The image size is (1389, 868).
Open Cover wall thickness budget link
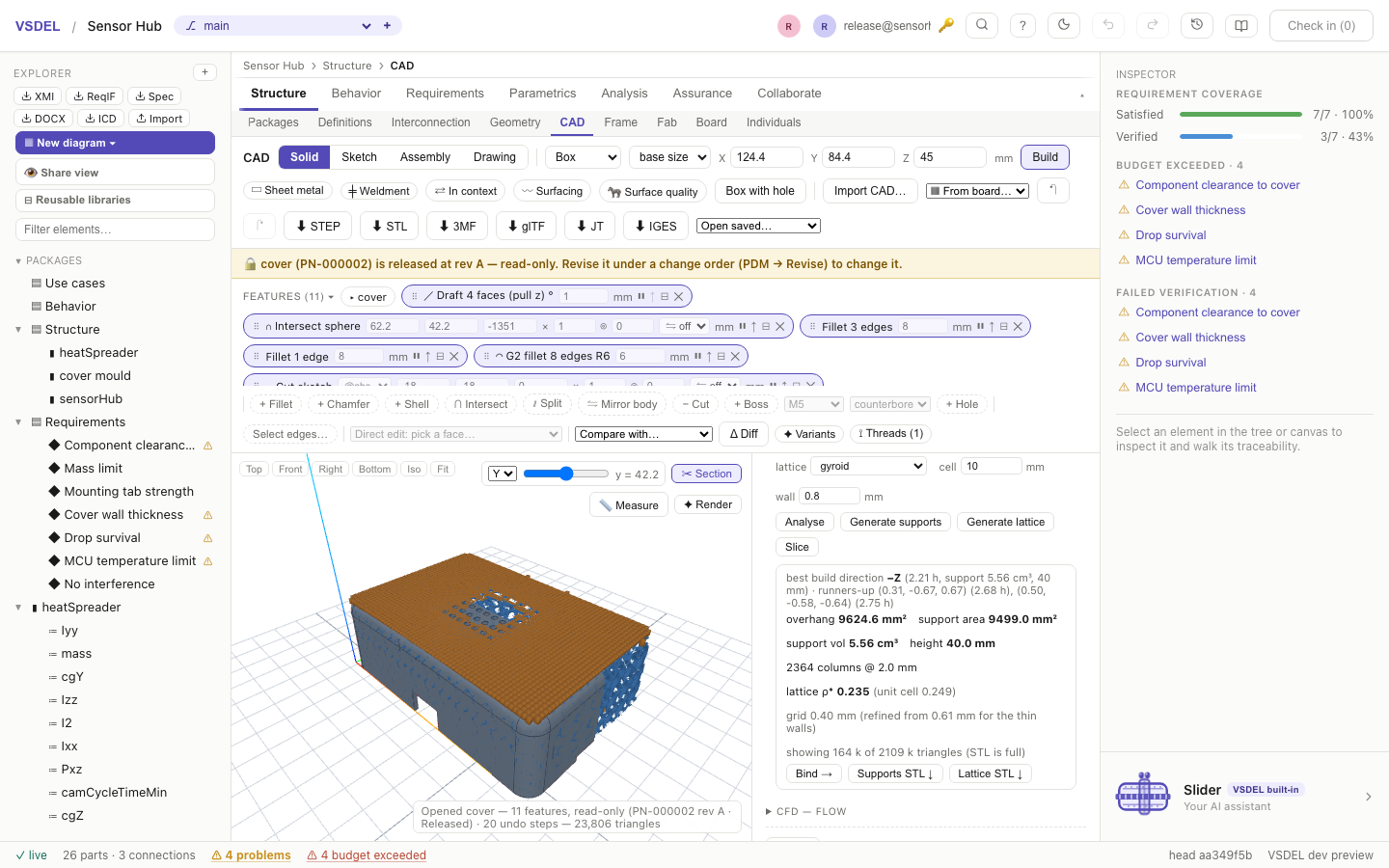(x=1190, y=210)
